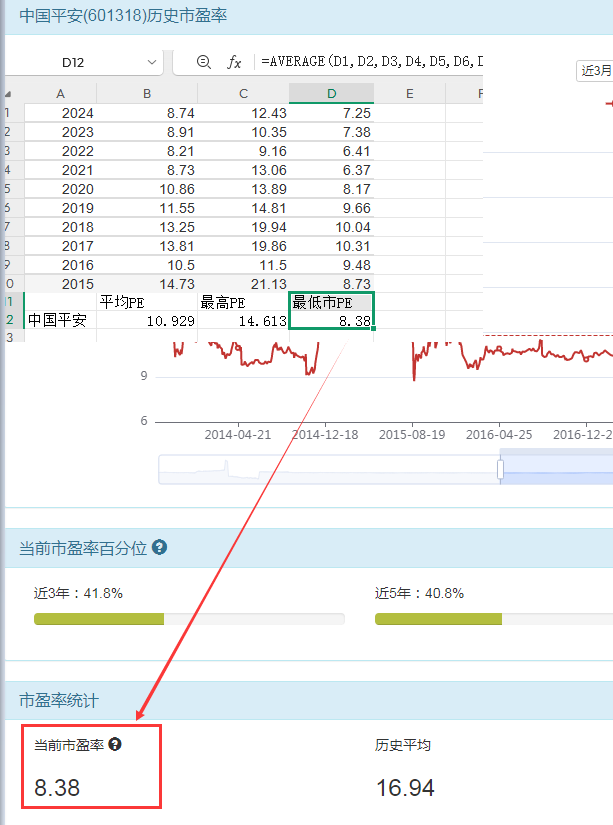Click the Name Box showing D12
613x825 pixels.
tap(73, 63)
